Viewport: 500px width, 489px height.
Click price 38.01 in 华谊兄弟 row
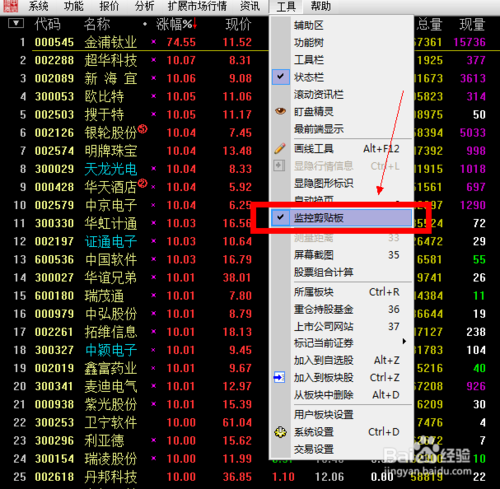pos(237,278)
